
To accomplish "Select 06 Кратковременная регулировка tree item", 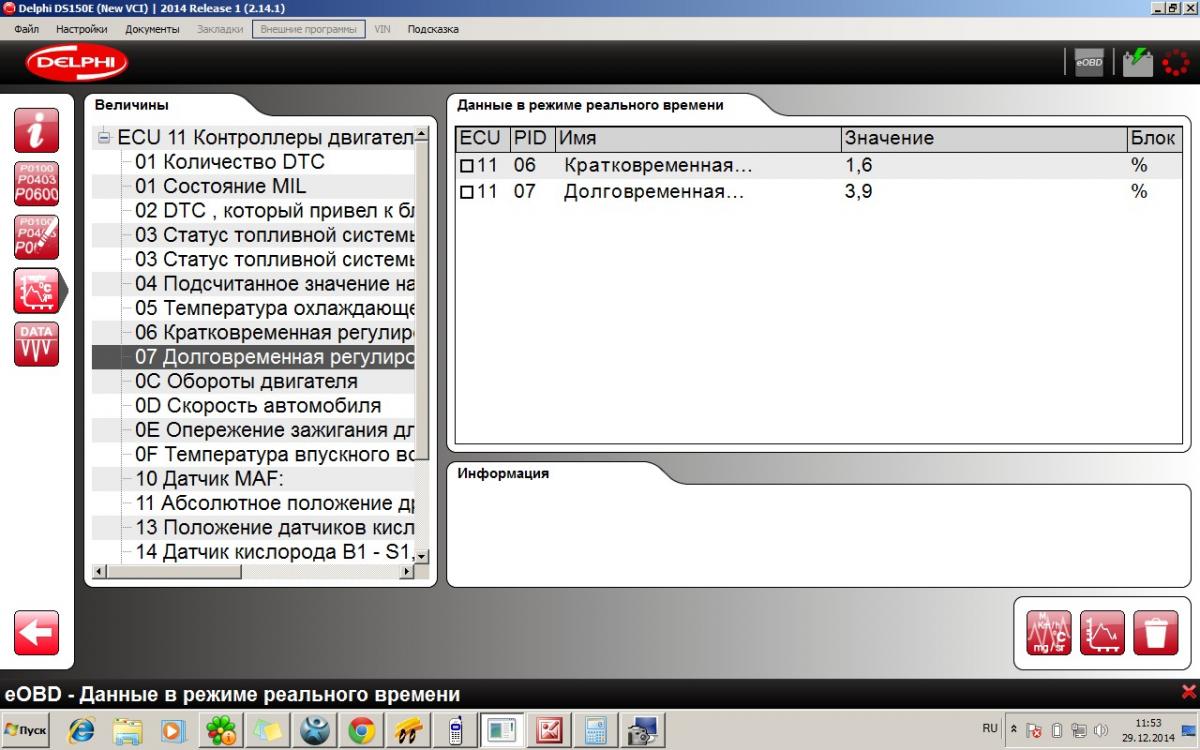I will 275,333.
